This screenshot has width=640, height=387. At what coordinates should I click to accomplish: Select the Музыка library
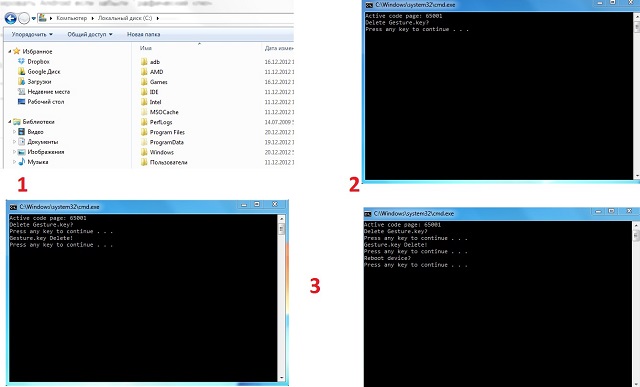(x=38, y=162)
